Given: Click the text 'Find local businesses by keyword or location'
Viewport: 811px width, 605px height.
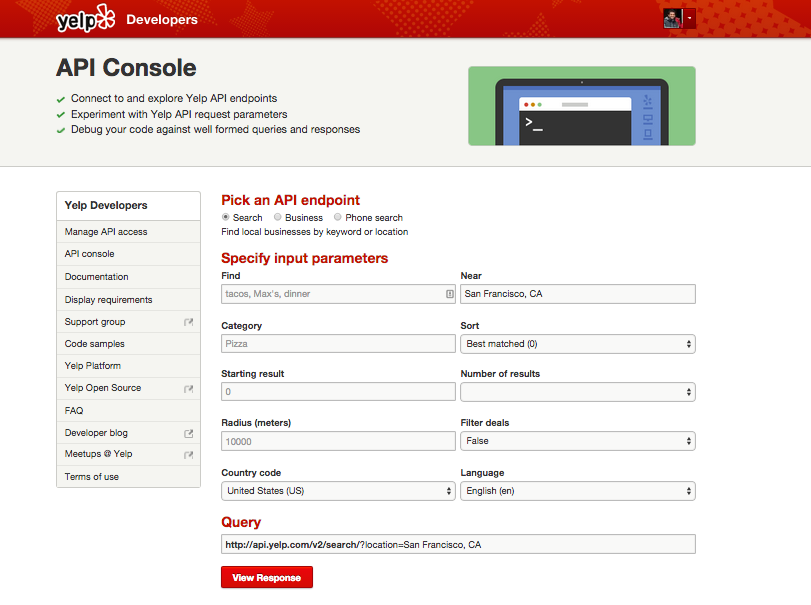Looking at the screenshot, I should [314, 232].
